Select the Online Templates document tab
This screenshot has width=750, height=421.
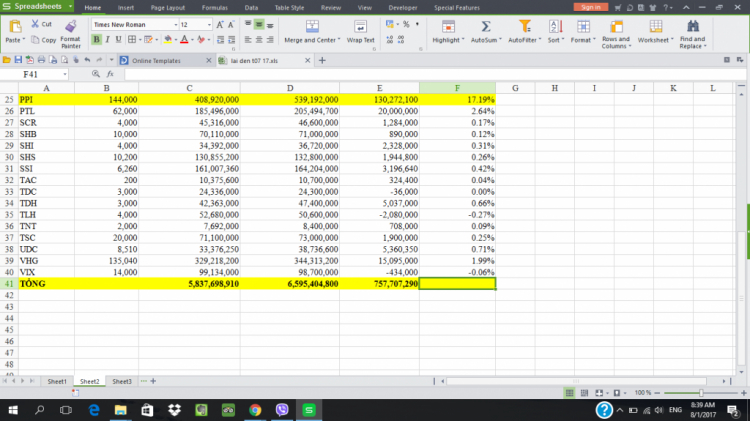(165, 60)
